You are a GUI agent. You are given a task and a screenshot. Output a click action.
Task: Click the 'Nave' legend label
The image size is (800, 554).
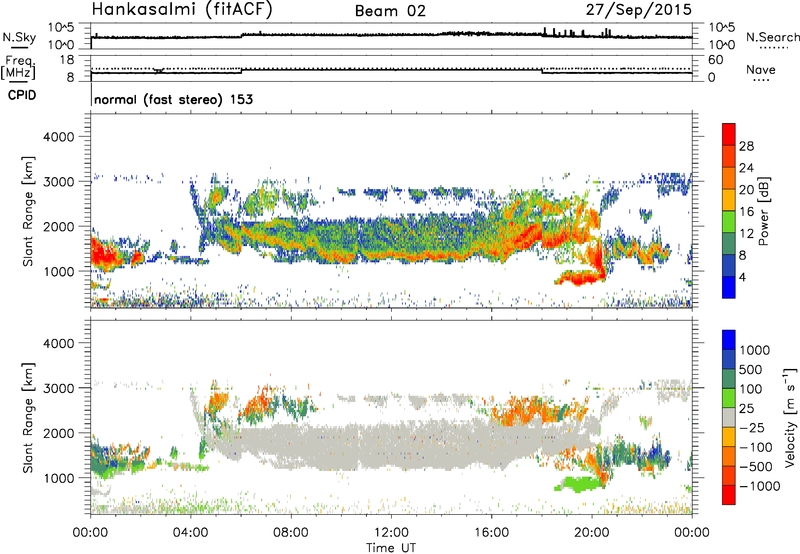pos(761,69)
